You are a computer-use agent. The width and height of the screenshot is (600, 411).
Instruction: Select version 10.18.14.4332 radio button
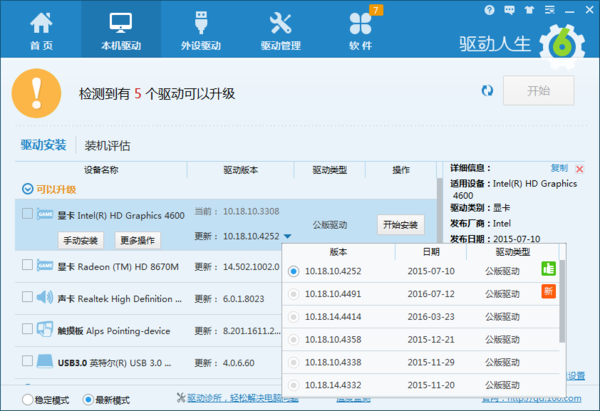pyautogui.click(x=293, y=385)
